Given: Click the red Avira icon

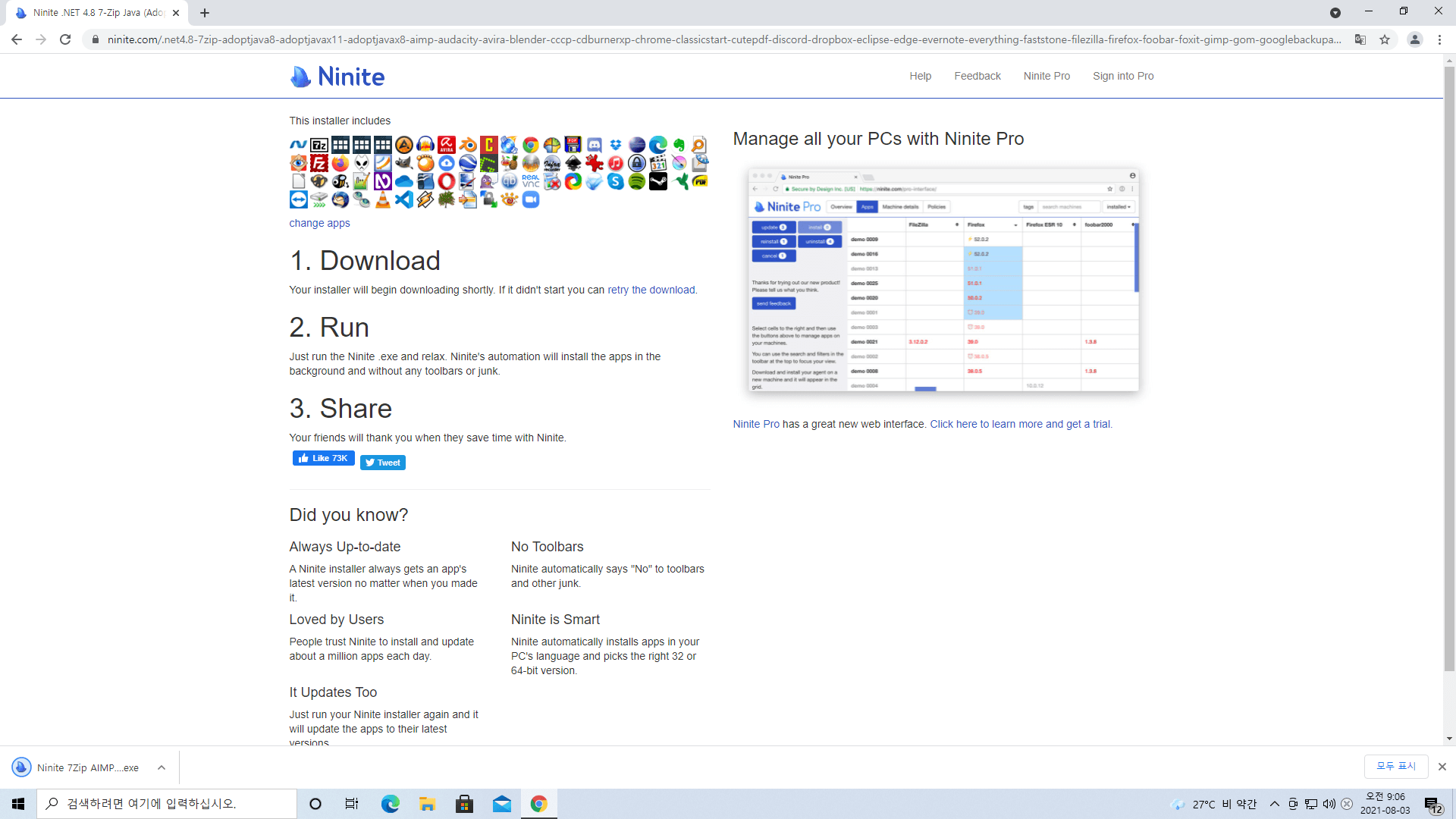Looking at the screenshot, I should point(447,145).
